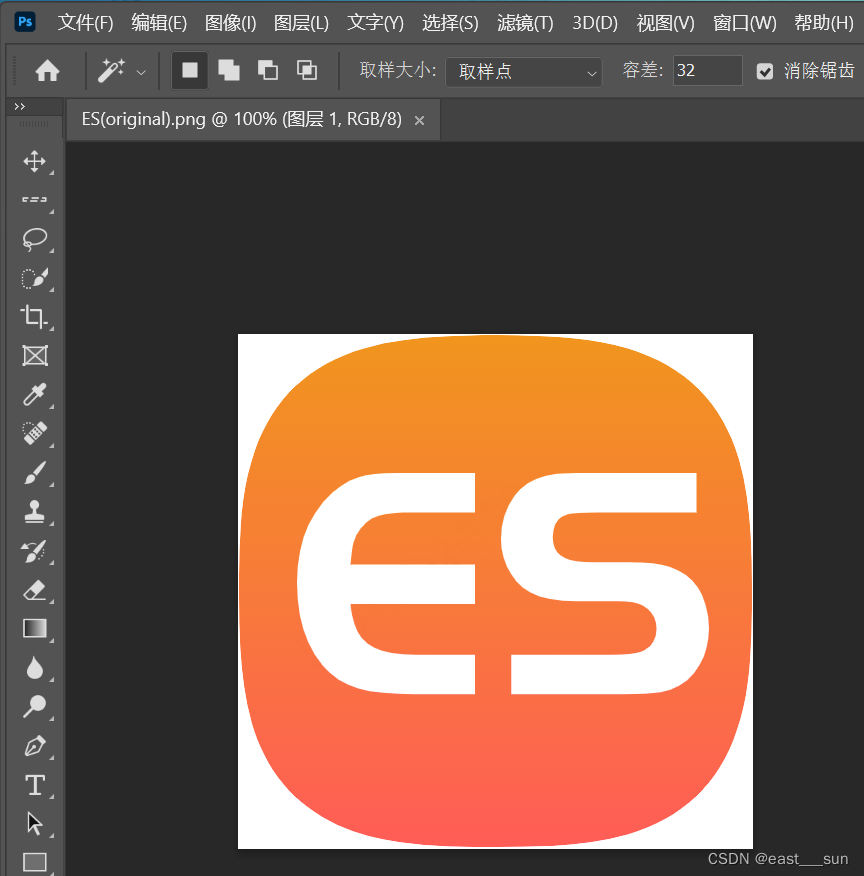This screenshot has height=876, width=864.
Task: Open the 文字(Y) menu
Action: [375, 23]
